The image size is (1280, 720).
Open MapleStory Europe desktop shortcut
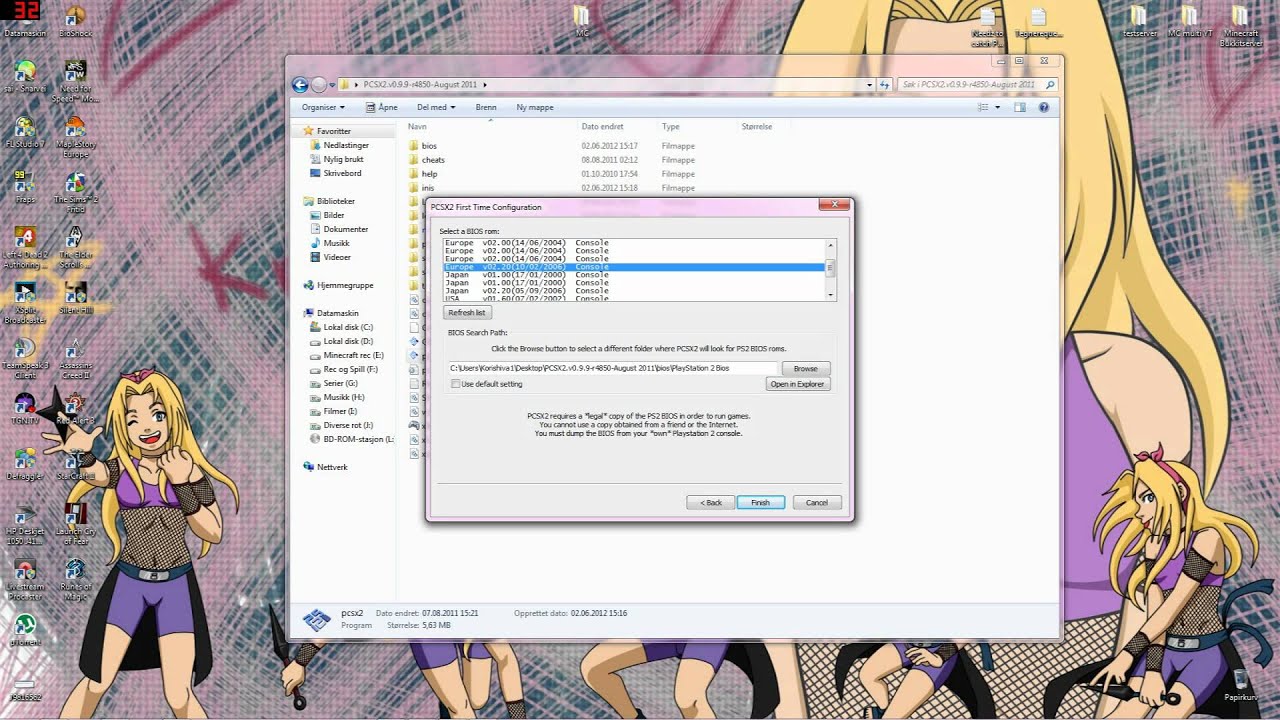75,136
